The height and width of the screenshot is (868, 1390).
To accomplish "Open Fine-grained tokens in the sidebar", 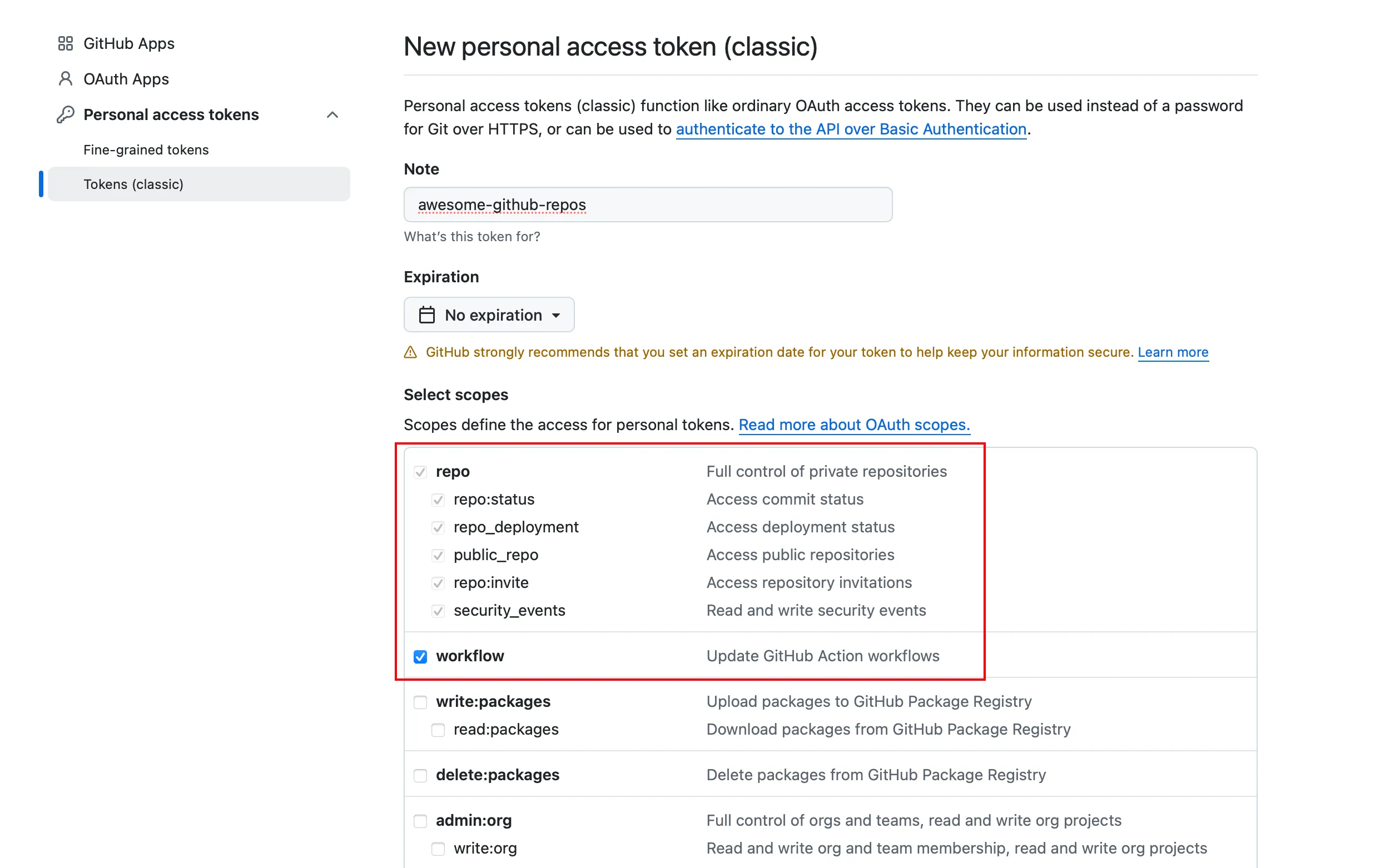I will click(146, 150).
